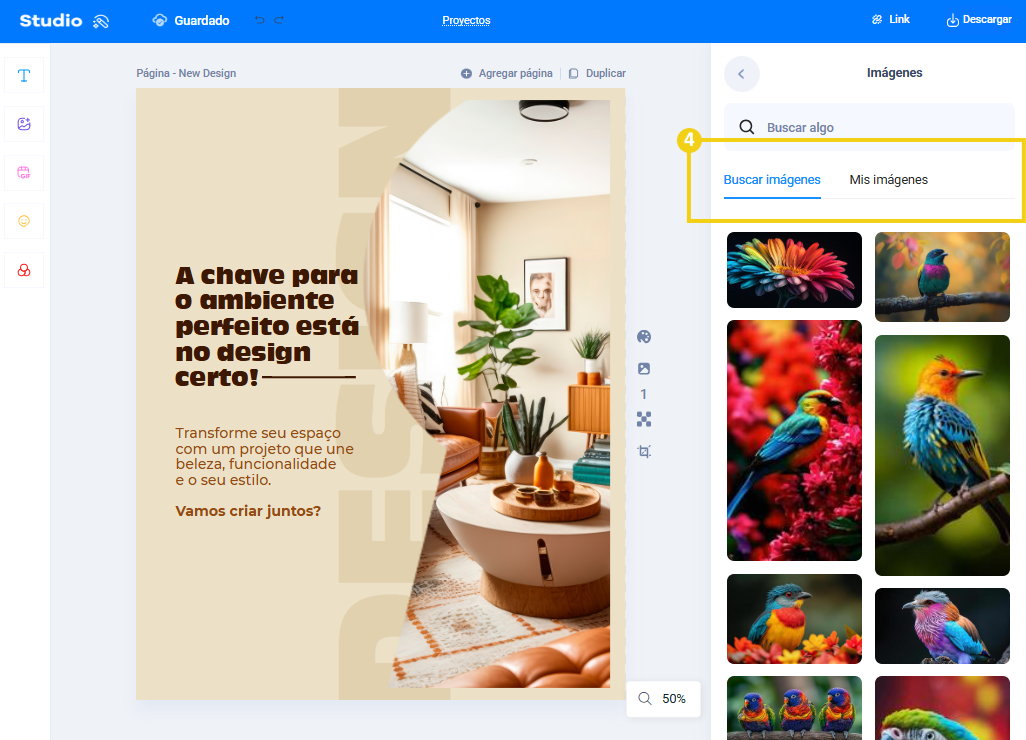Open the GIF tool in left sidebar
Image resolution: width=1026 pixels, height=740 pixels.
pos(24,173)
